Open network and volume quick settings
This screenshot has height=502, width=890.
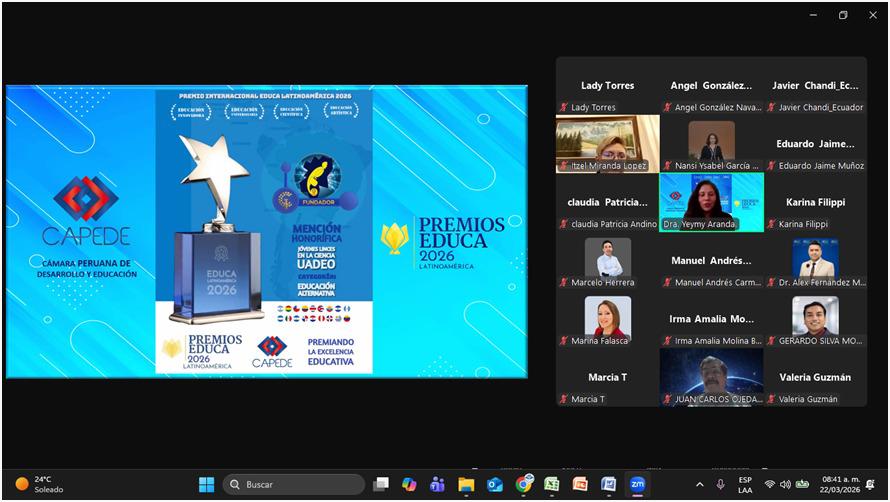coord(785,484)
